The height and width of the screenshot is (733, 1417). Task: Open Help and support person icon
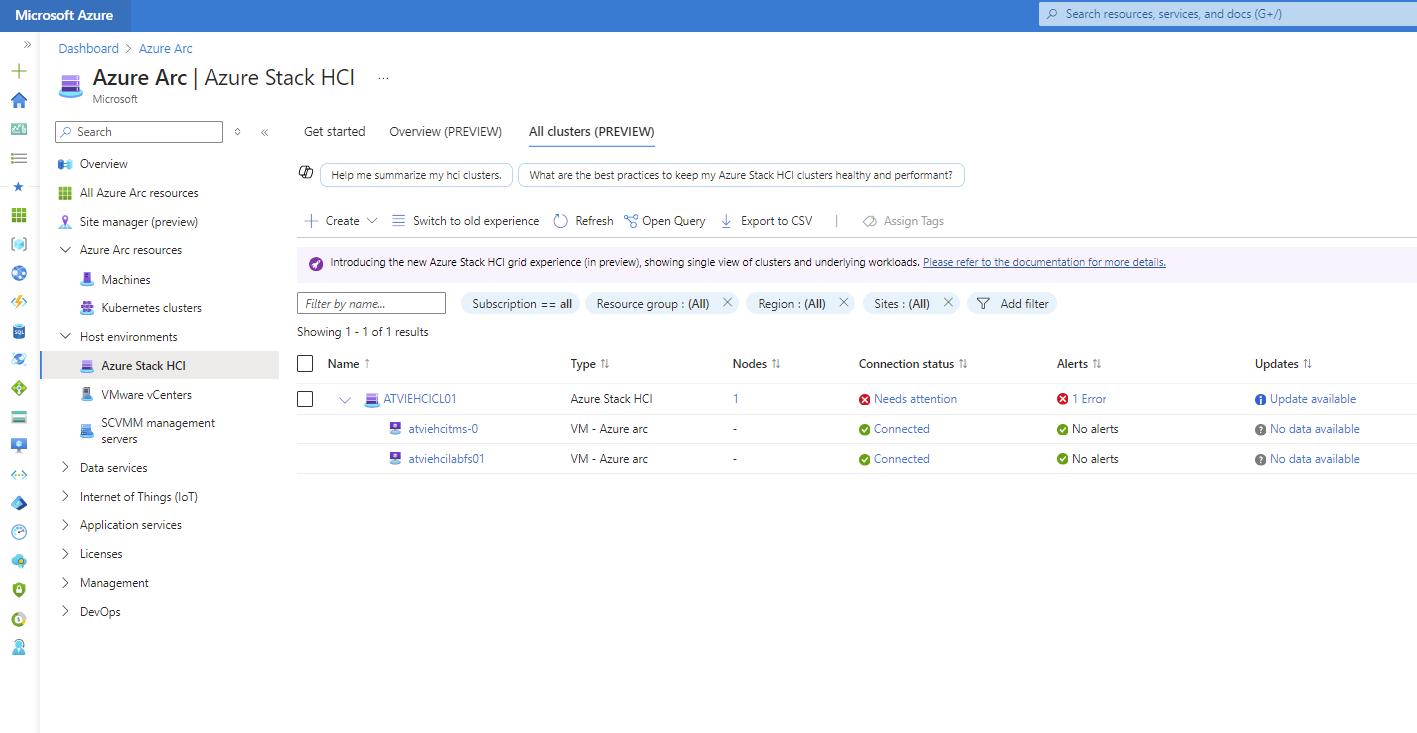(x=19, y=648)
